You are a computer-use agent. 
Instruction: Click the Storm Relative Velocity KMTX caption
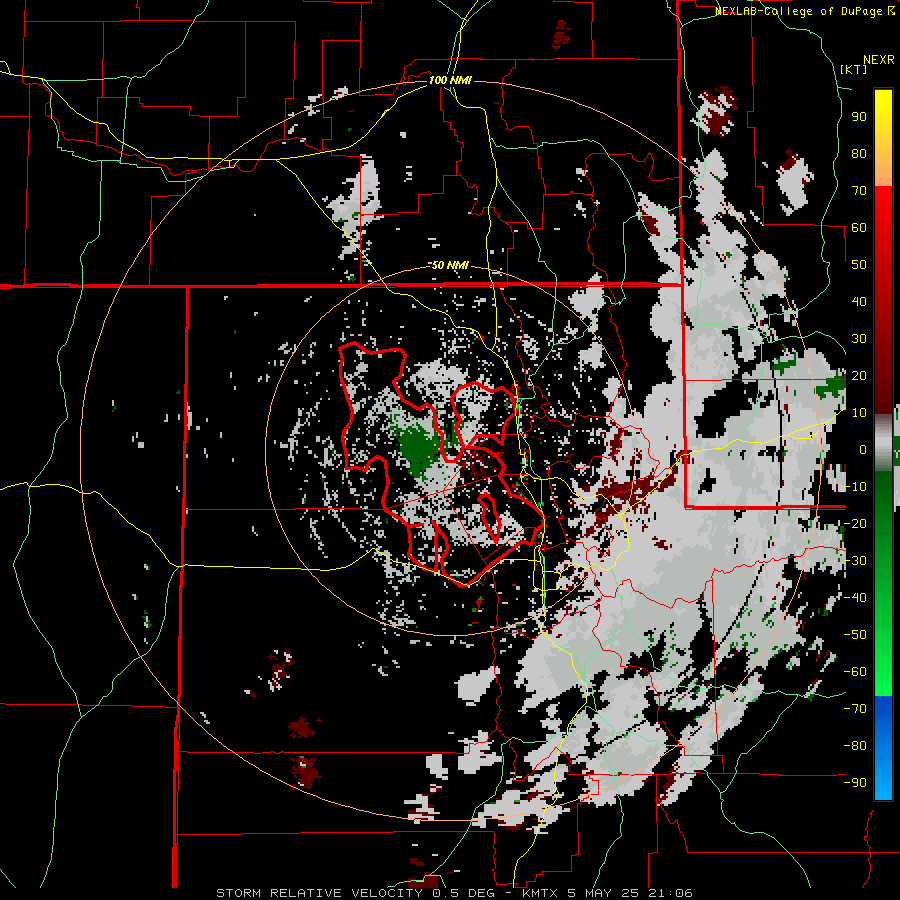(x=454, y=893)
